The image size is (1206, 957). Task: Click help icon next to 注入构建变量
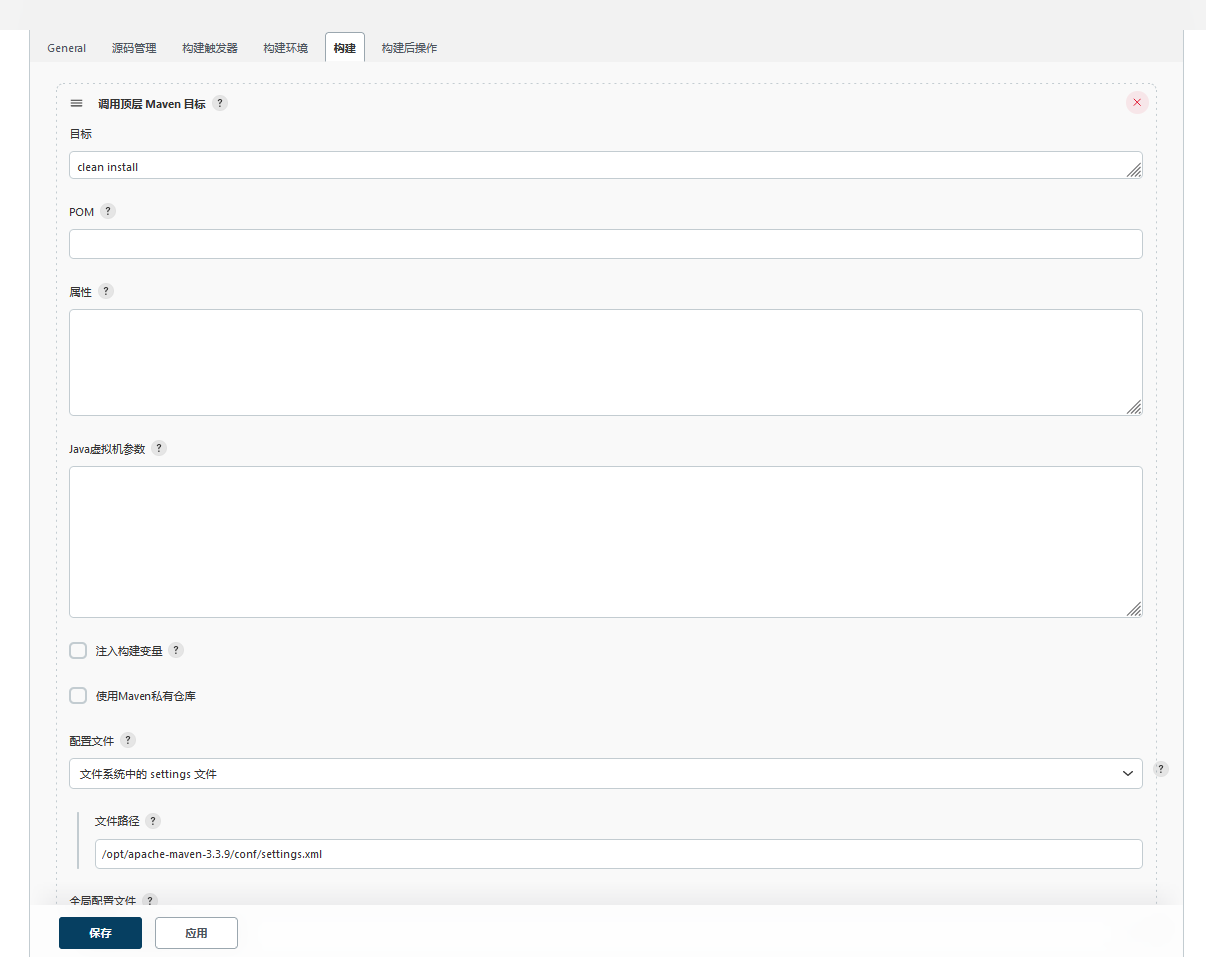[x=176, y=650]
